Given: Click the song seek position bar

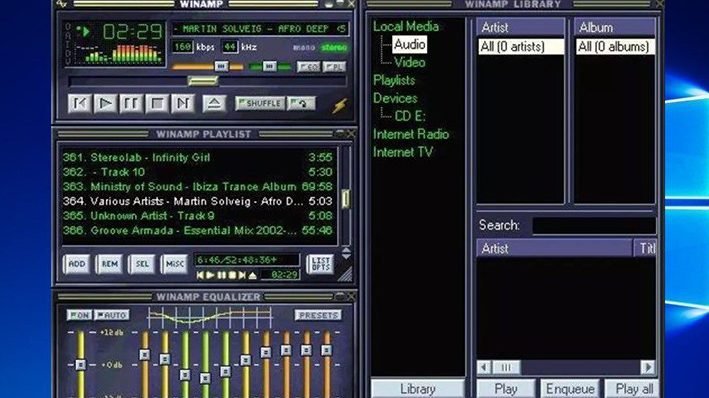Looking at the screenshot, I should click(x=208, y=81).
